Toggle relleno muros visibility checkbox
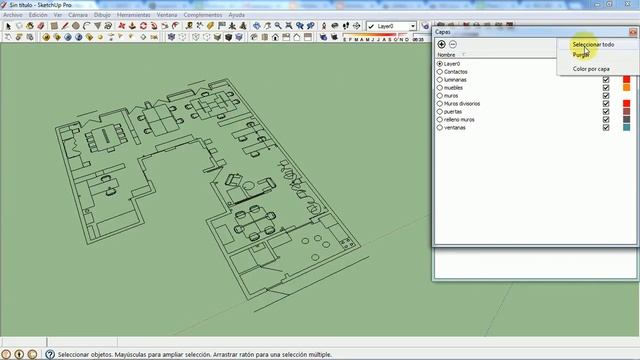Viewport: 640px width, 360px height. point(606,119)
